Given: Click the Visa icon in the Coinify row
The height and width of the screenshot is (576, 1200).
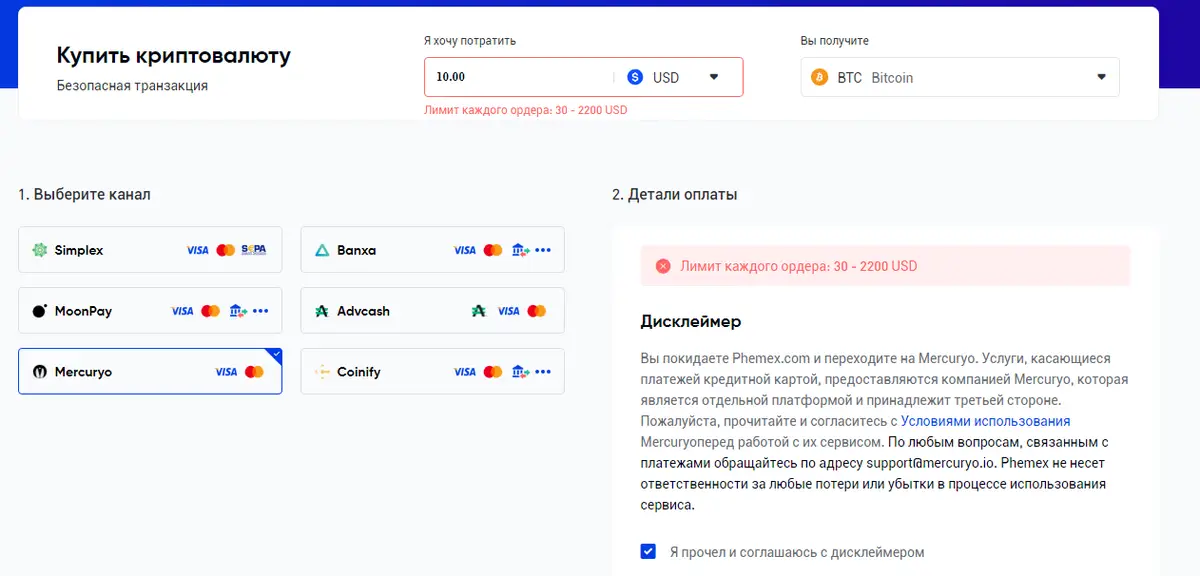Looking at the screenshot, I should [x=465, y=372].
